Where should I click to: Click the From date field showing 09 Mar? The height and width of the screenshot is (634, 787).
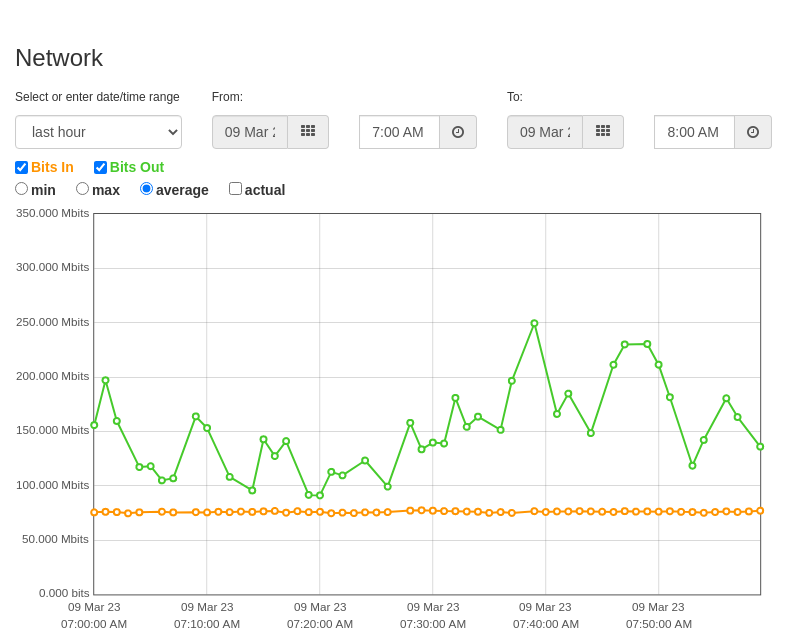(x=250, y=132)
